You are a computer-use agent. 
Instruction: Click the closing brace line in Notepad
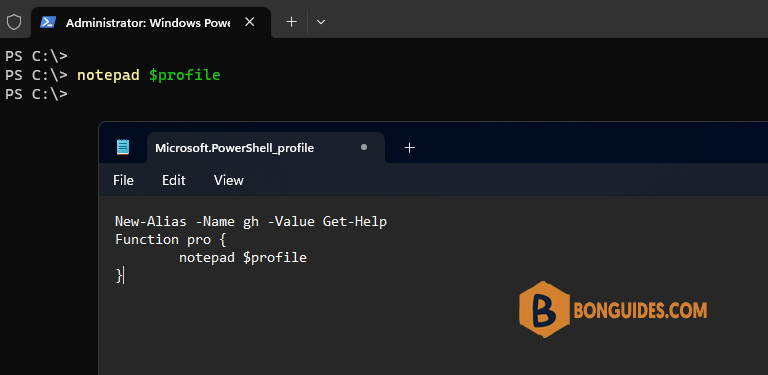[119, 275]
